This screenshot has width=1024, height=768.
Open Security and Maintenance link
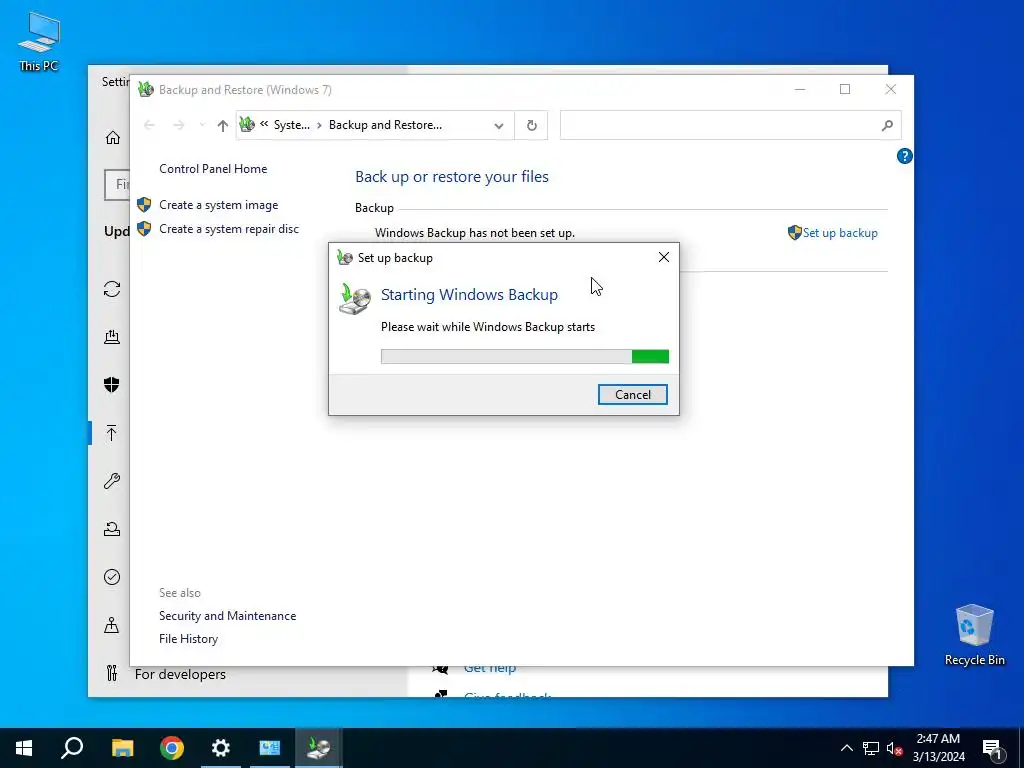[x=227, y=616]
